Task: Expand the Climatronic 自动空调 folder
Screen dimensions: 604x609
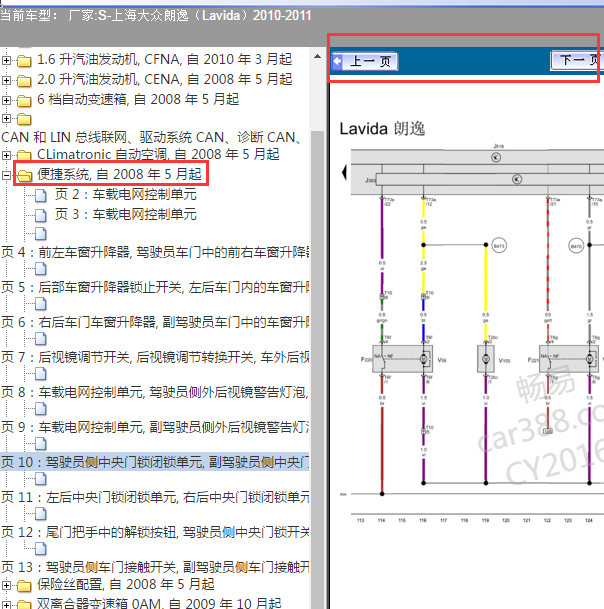Action: click(x=6, y=155)
